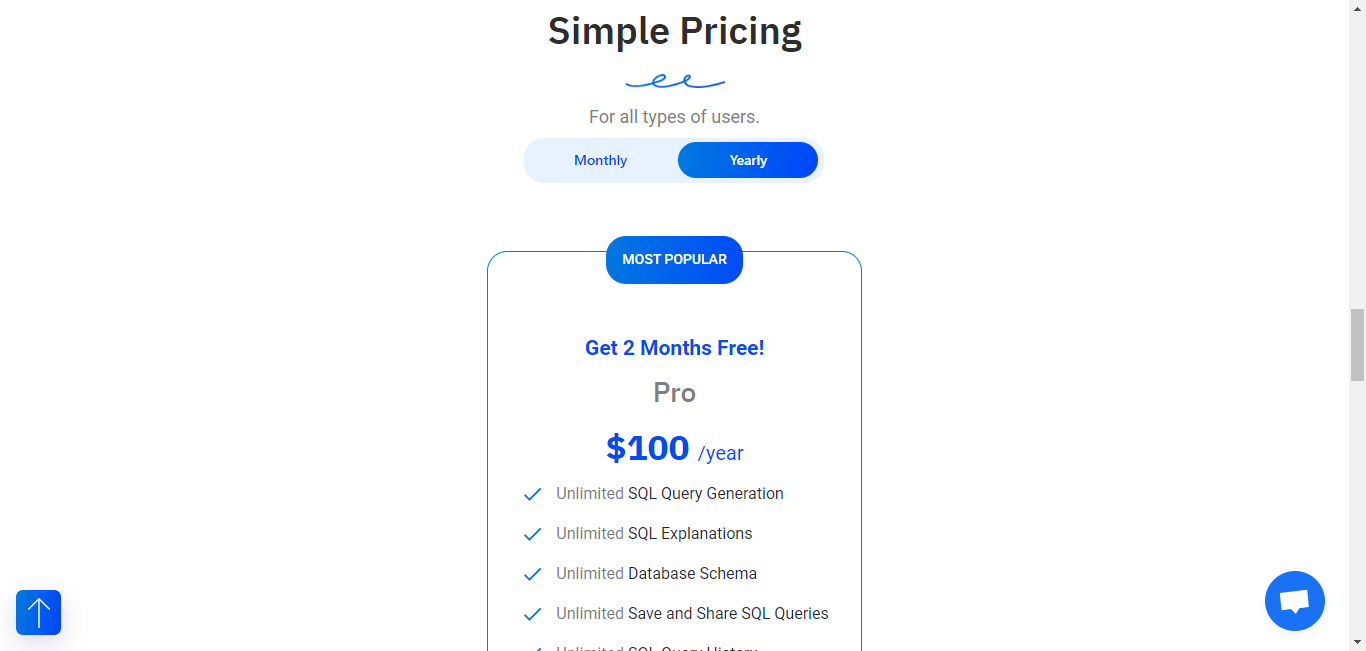Select the Yearly billing option
Image resolution: width=1366 pixels, height=651 pixels.
748,160
